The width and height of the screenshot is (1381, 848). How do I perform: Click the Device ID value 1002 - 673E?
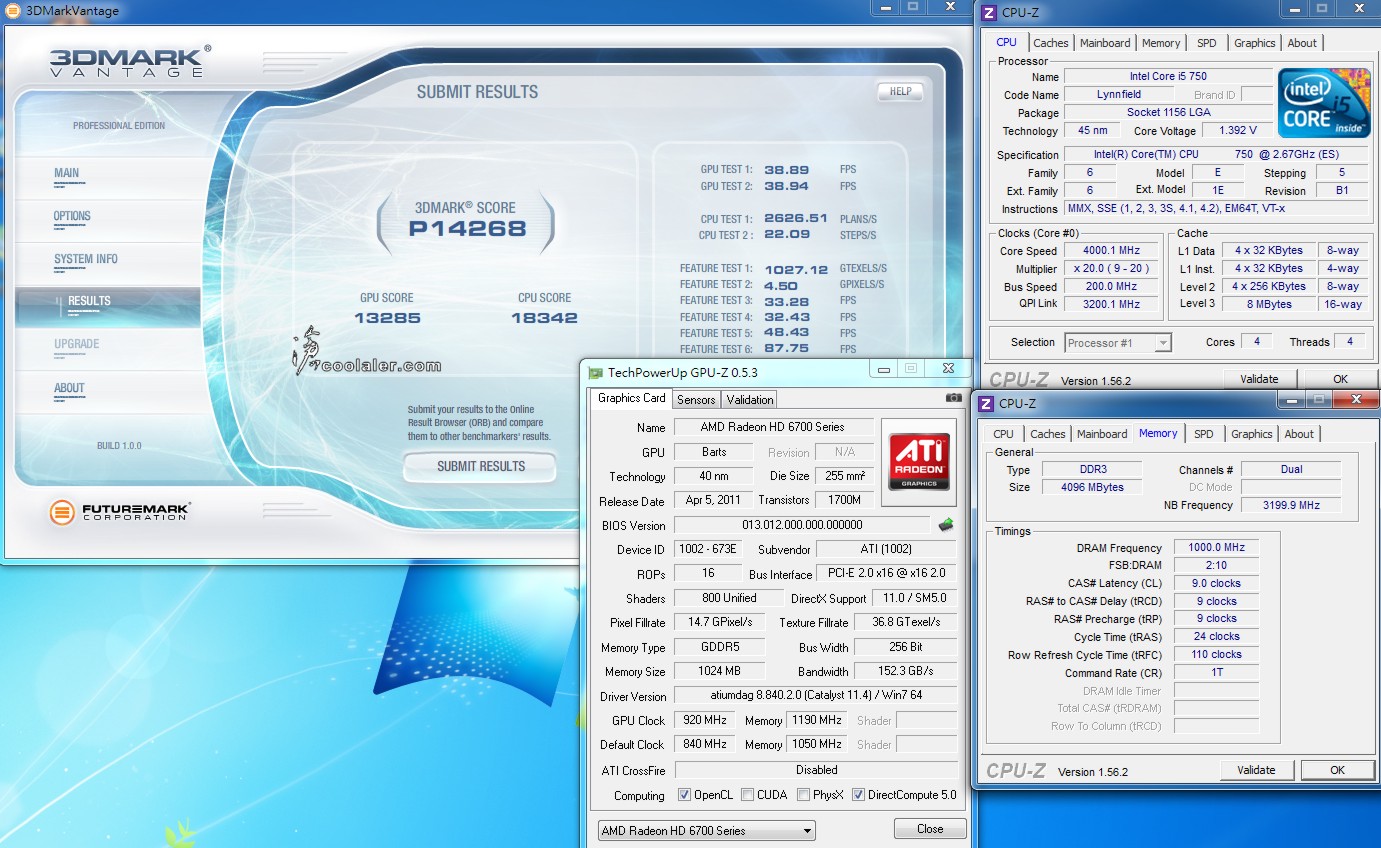[x=706, y=549]
